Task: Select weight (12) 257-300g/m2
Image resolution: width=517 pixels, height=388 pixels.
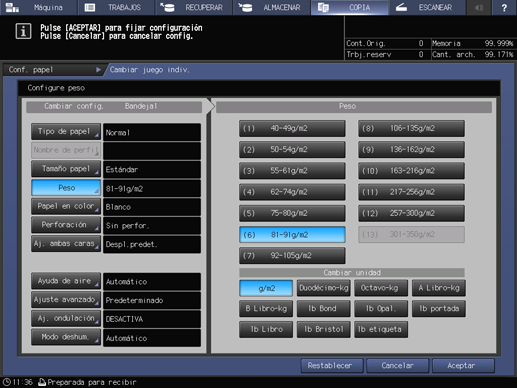Action: [x=411, y=213]
